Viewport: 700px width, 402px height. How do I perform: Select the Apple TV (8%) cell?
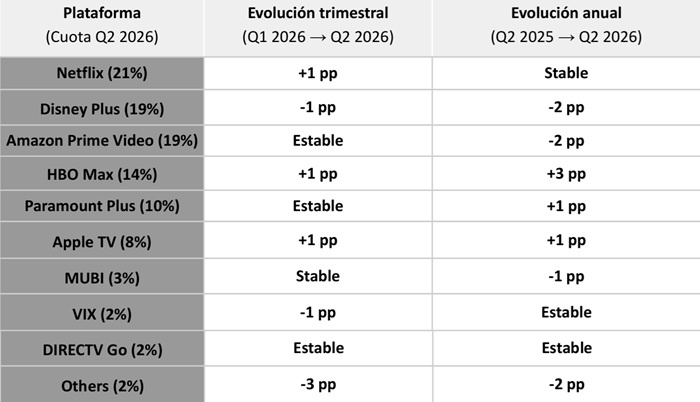click(102, 240)
